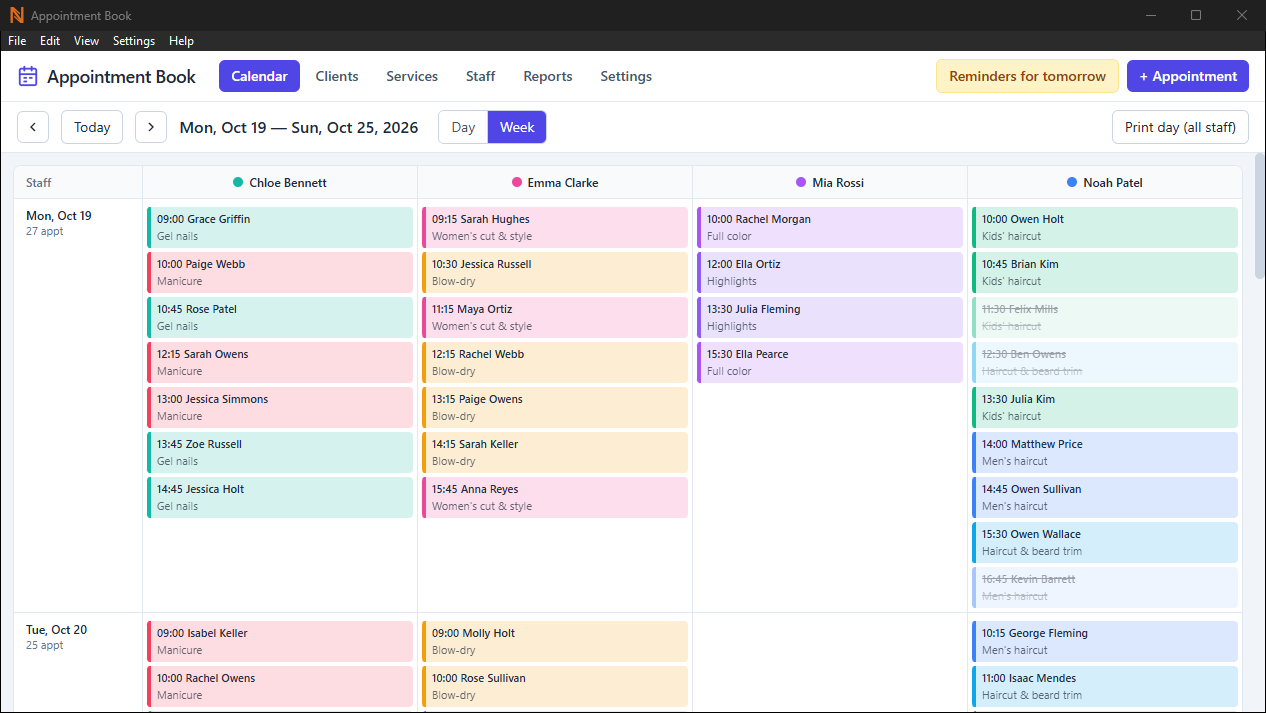Image resolution: width=1266 pixels, height=713 pixels.
Task: Open the 10:45 Rose Patel appointment
Action: coord(280,317)
